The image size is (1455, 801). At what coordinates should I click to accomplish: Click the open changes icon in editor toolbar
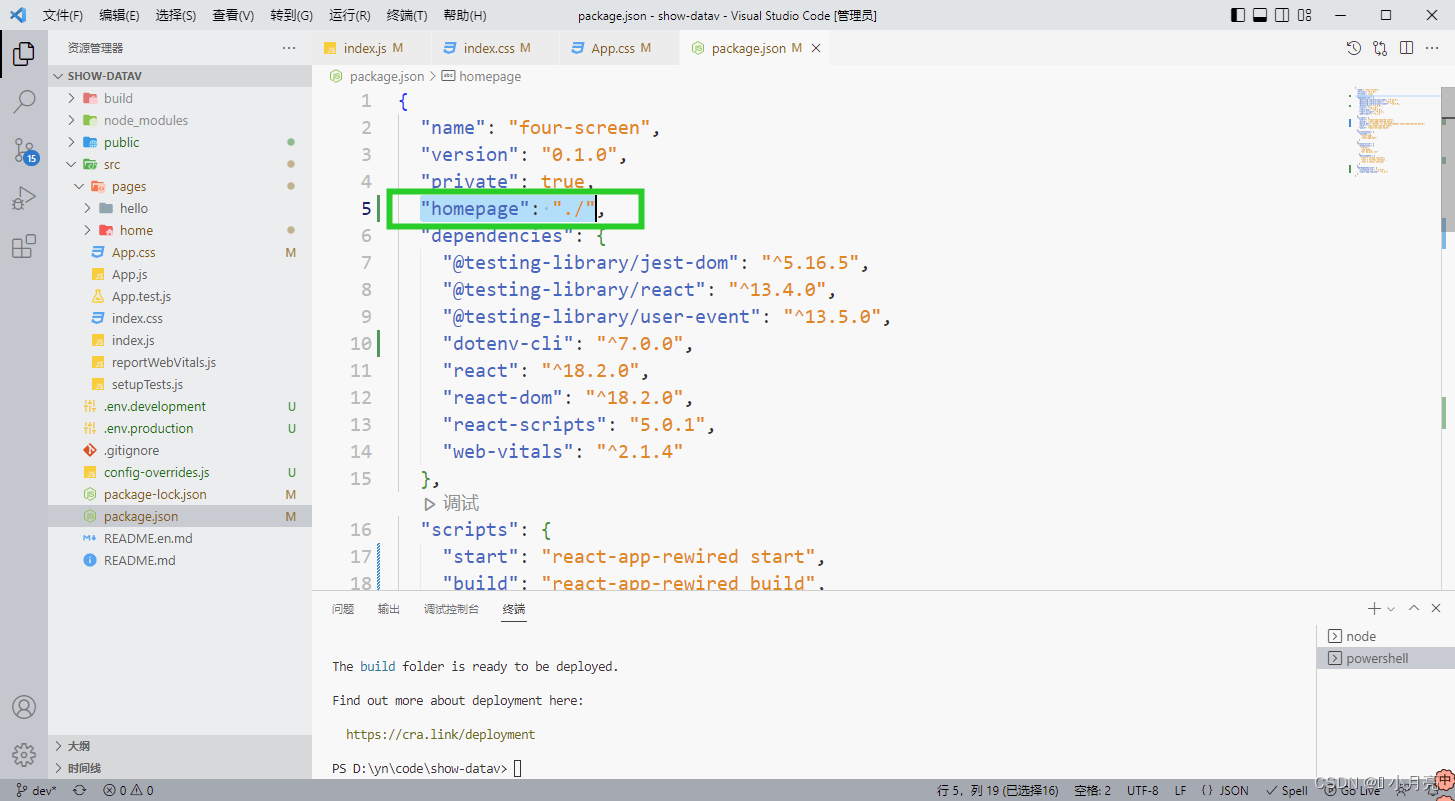pos(1380,48)
